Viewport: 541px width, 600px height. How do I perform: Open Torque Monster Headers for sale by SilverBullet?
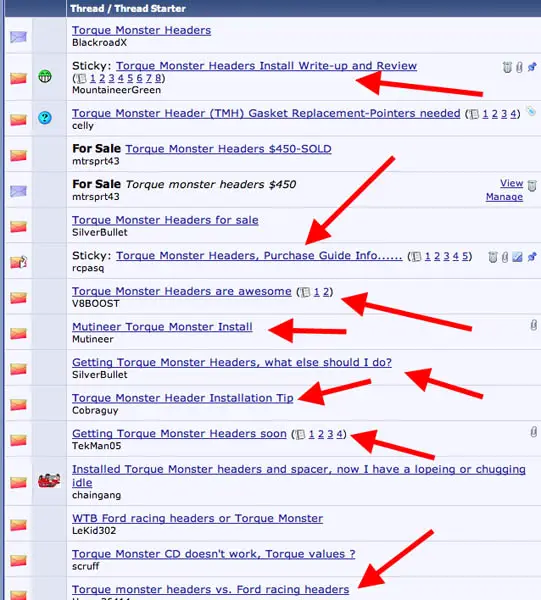point(165,220)
